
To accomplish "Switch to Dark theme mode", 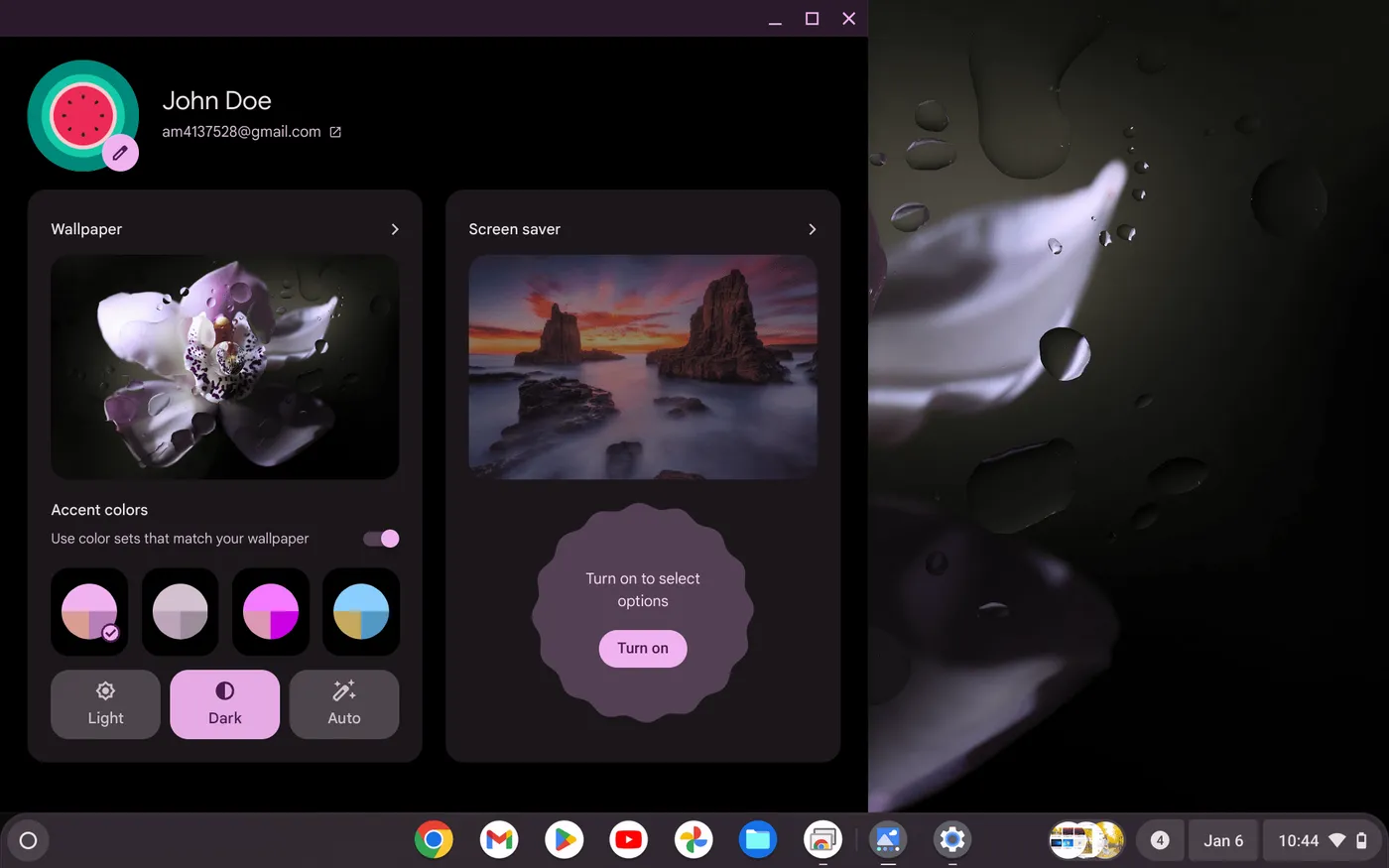I will (225, 704).
